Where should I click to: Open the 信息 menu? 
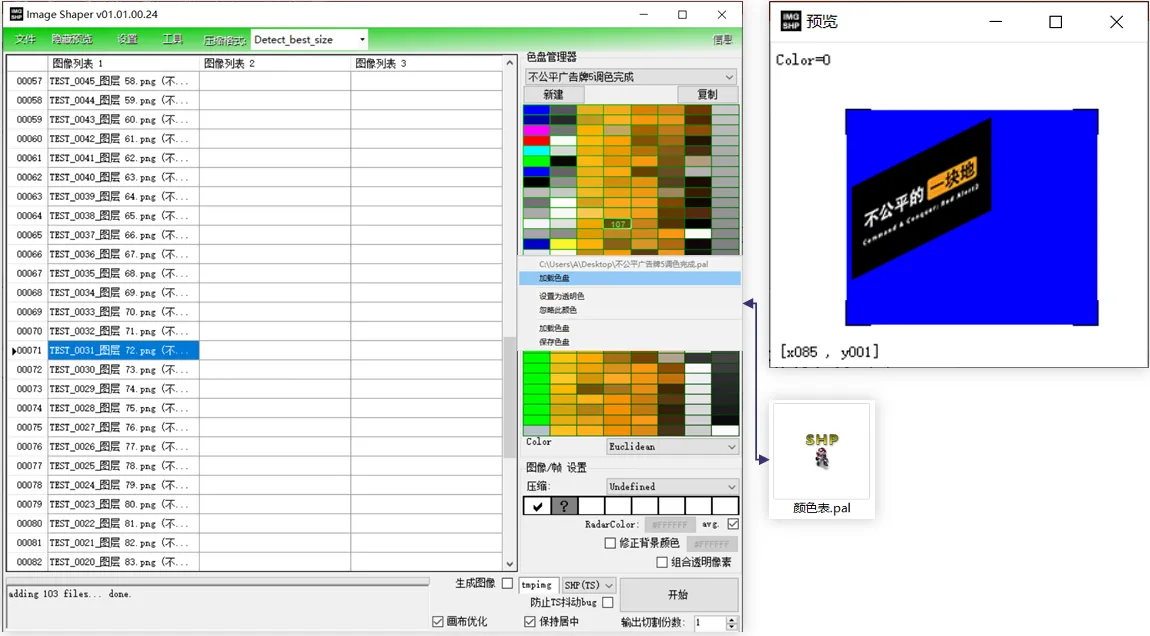[722, 40]
